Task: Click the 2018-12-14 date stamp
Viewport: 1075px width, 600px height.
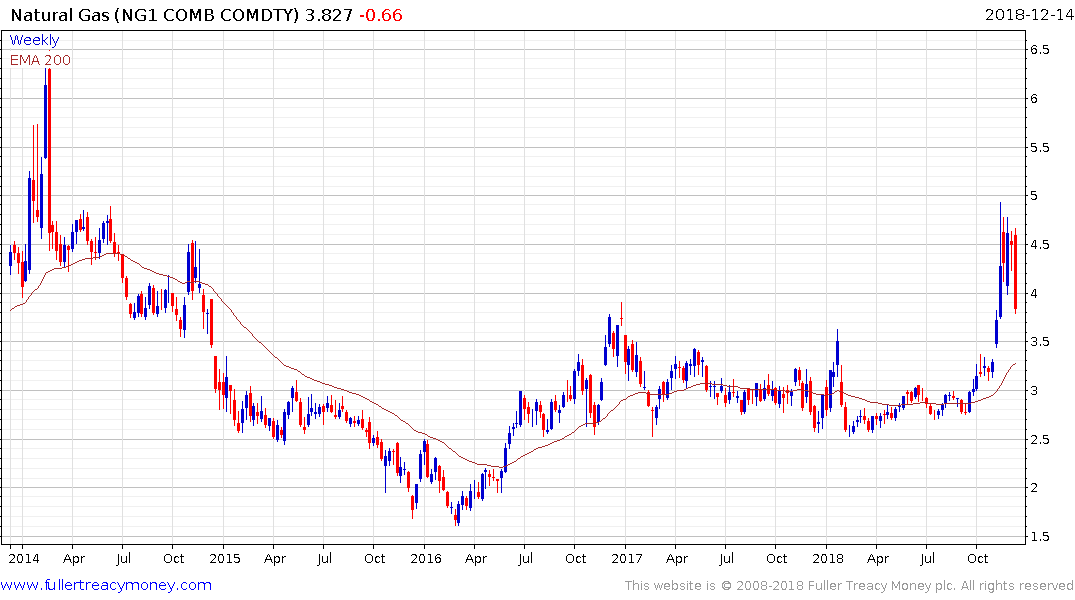Action: pyautogui.click(x=1028, y=15)
